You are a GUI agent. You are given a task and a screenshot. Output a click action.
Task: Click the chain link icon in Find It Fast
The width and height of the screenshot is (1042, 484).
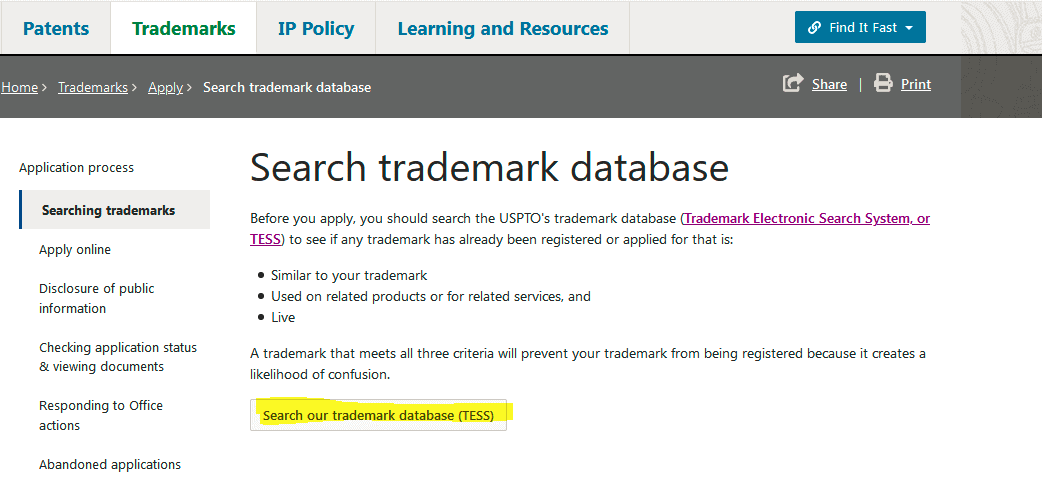(x=815, y=28)
